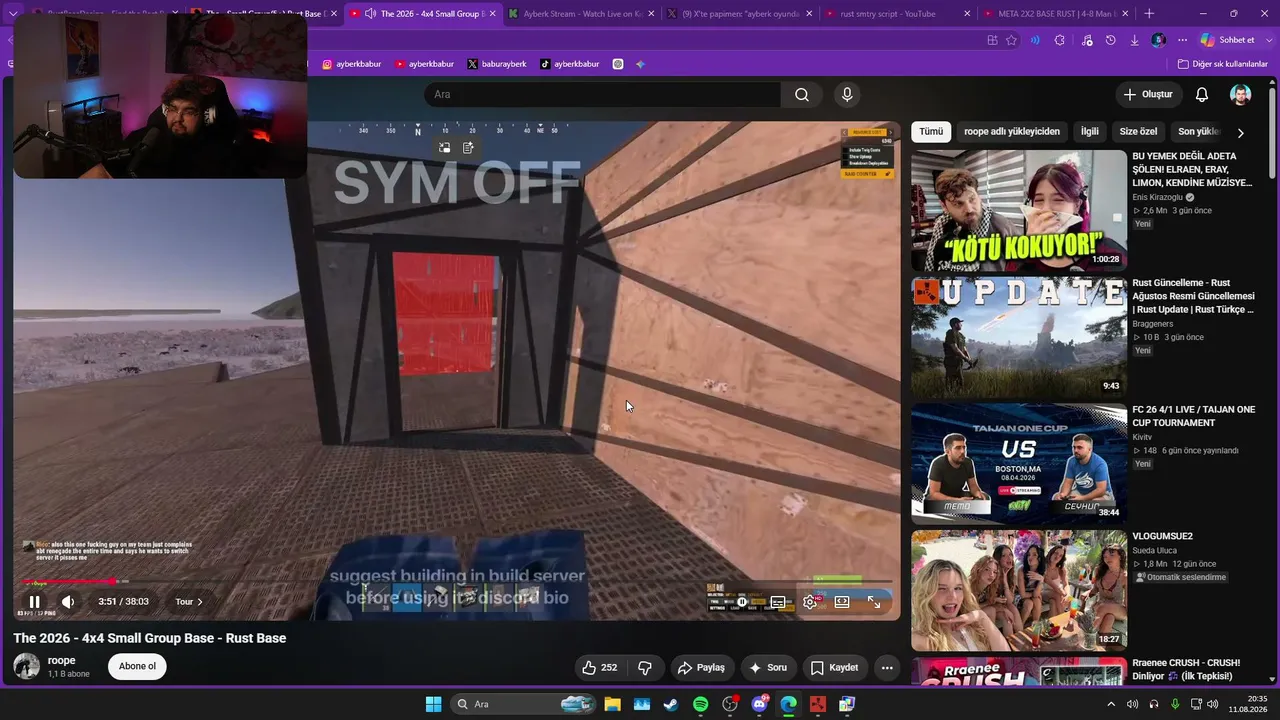This screenshot has width=1280, height=720.
Task: Expand the Tour chapter selector
Action: click(189, 602)
